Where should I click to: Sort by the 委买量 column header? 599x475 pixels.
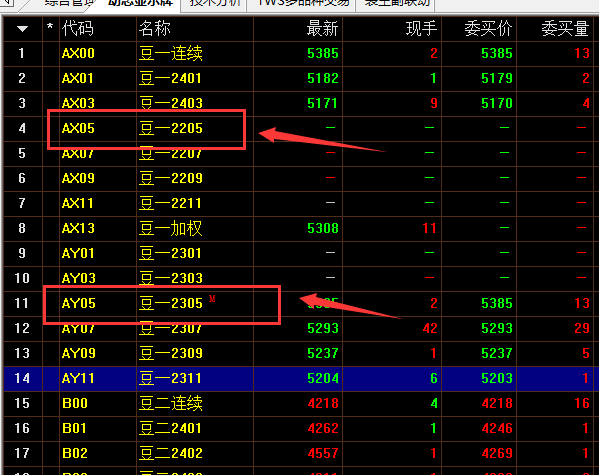point(565,29)
